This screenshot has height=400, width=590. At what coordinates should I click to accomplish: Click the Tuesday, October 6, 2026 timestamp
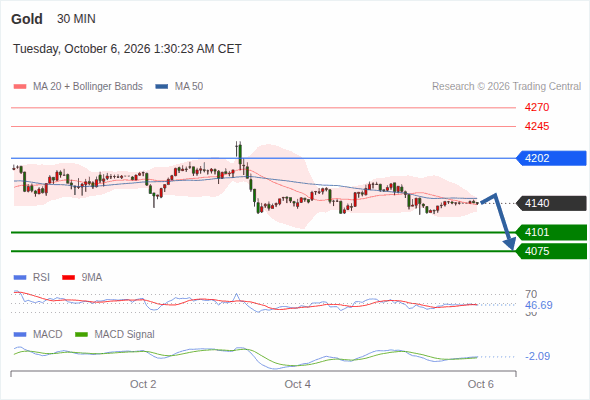coord(127,49)
